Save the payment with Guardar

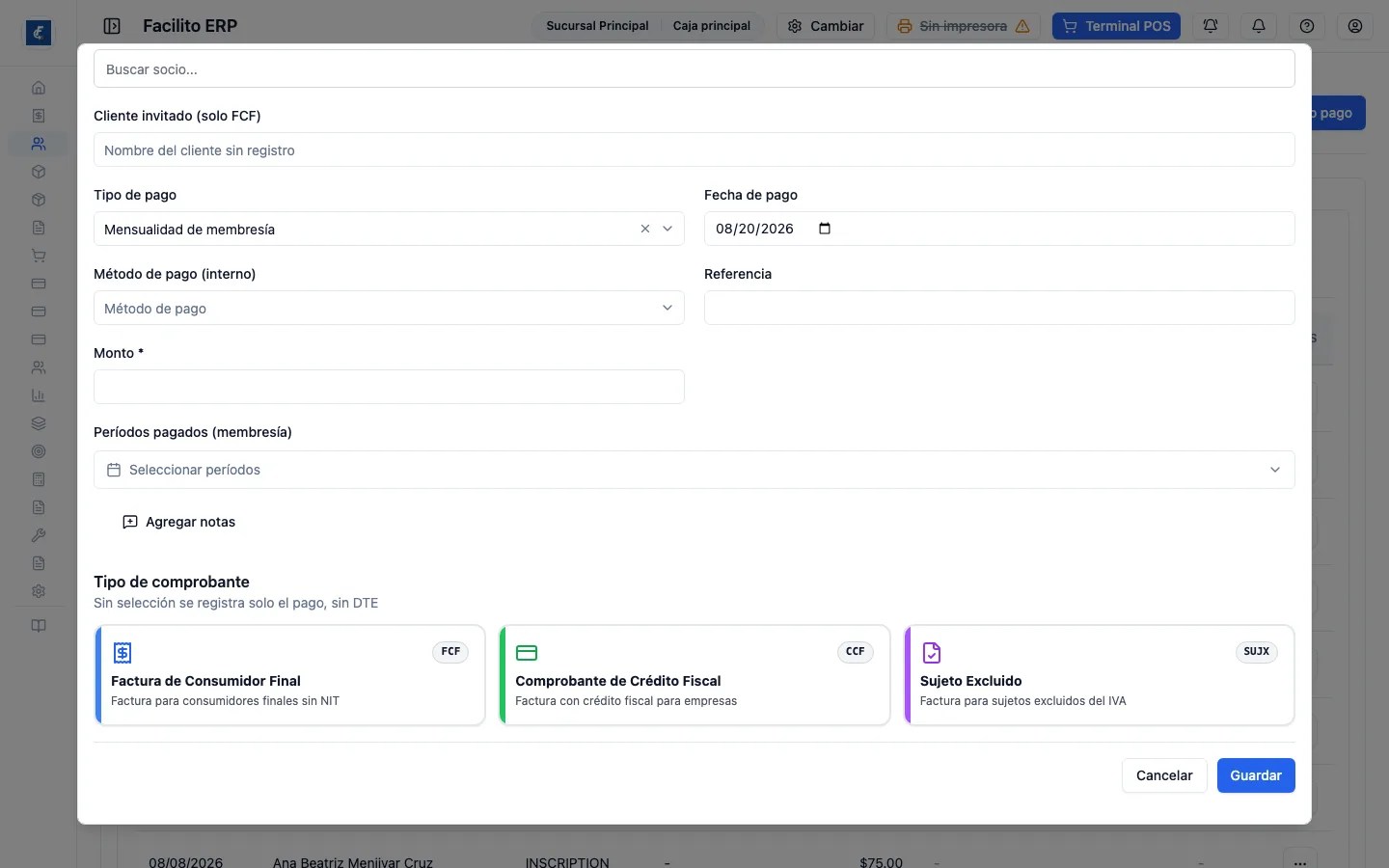coord(1256,775)
